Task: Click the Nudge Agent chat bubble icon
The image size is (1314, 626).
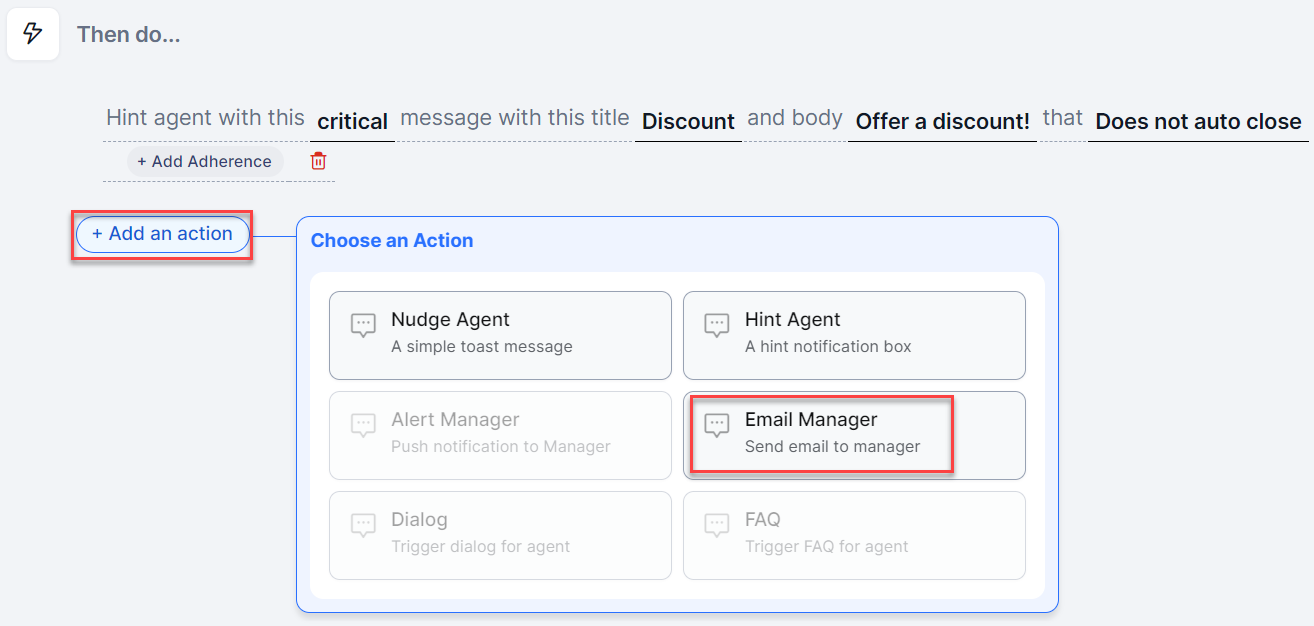Action: point(363,325)
